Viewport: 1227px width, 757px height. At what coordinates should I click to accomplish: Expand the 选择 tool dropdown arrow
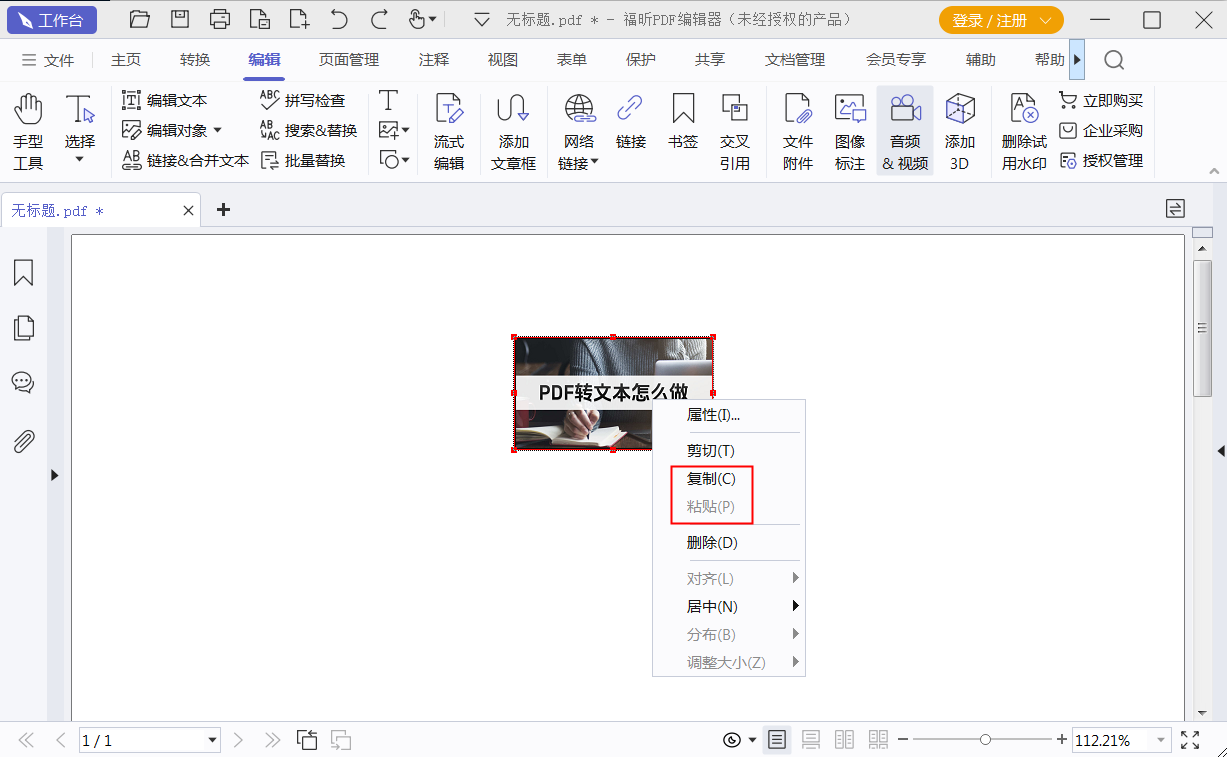(80, 158)
